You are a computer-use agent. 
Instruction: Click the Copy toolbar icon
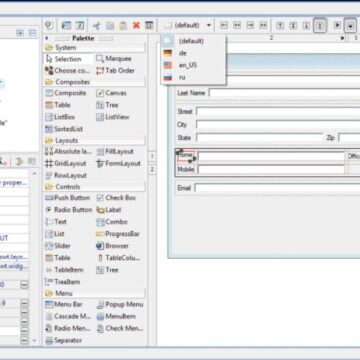coord(110,25)
